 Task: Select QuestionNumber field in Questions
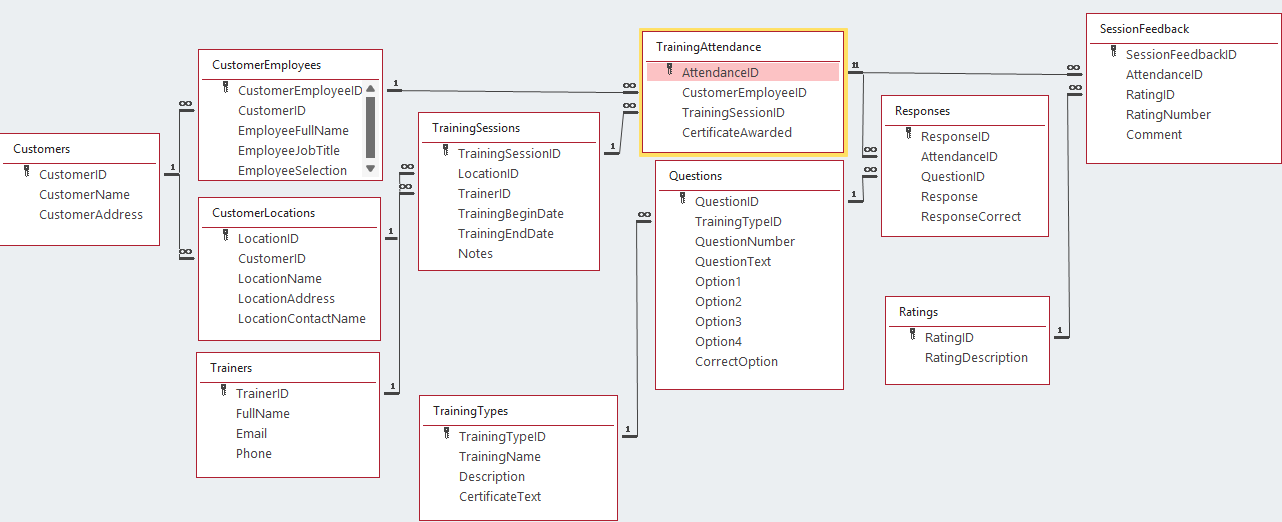click(745, 241)
